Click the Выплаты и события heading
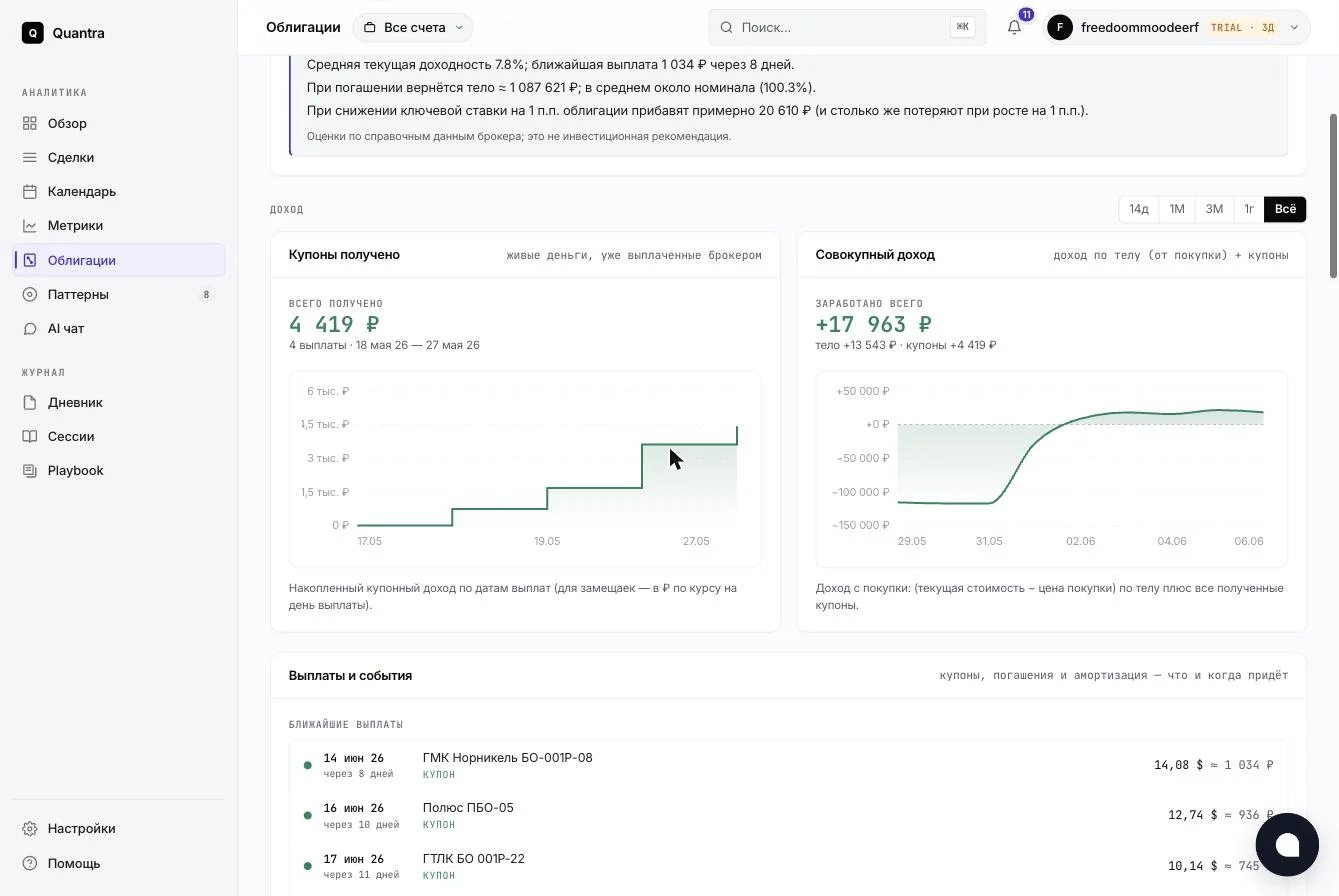 pyautogui.click(x=350, y=676)
